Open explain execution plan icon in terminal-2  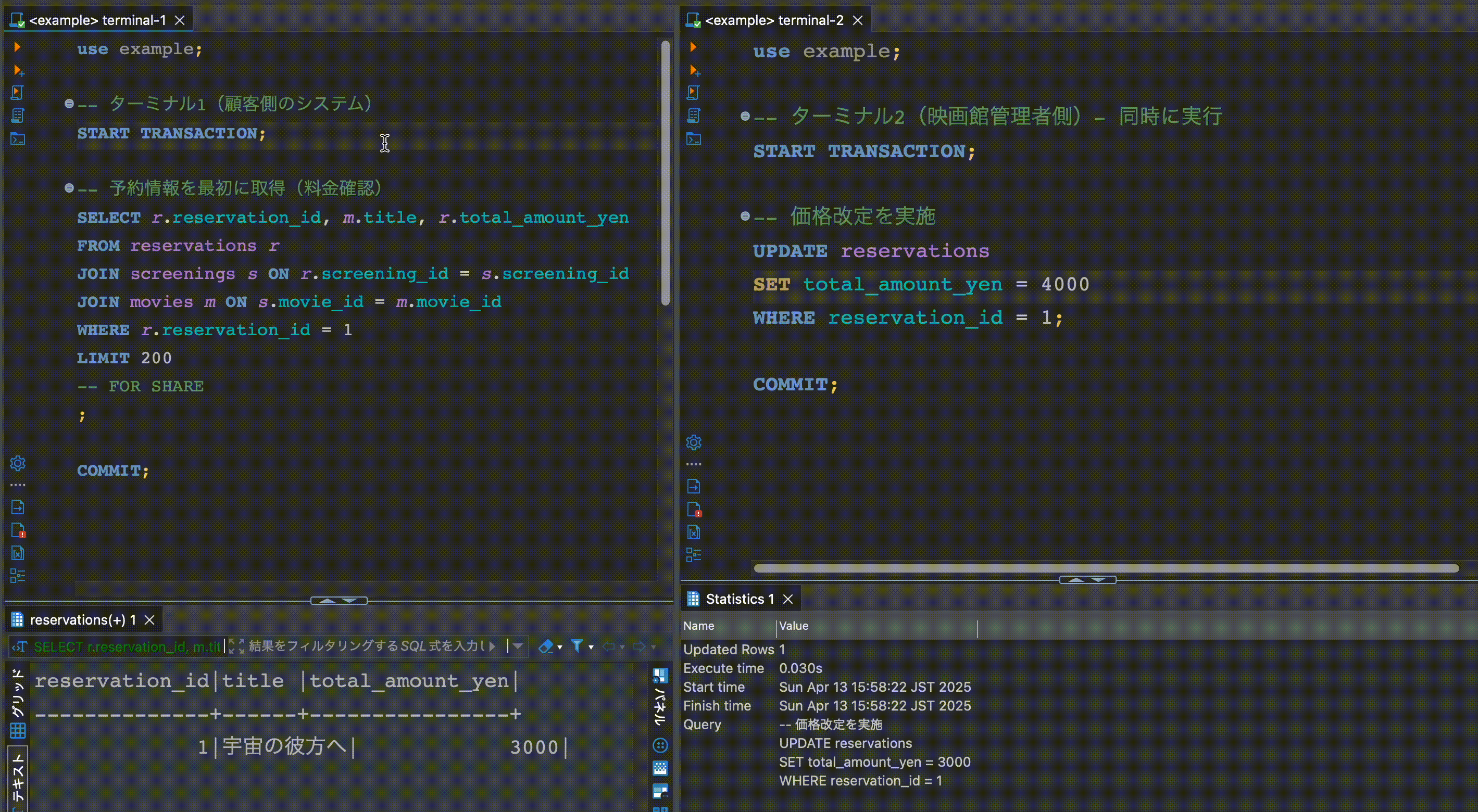coord(694,116)
